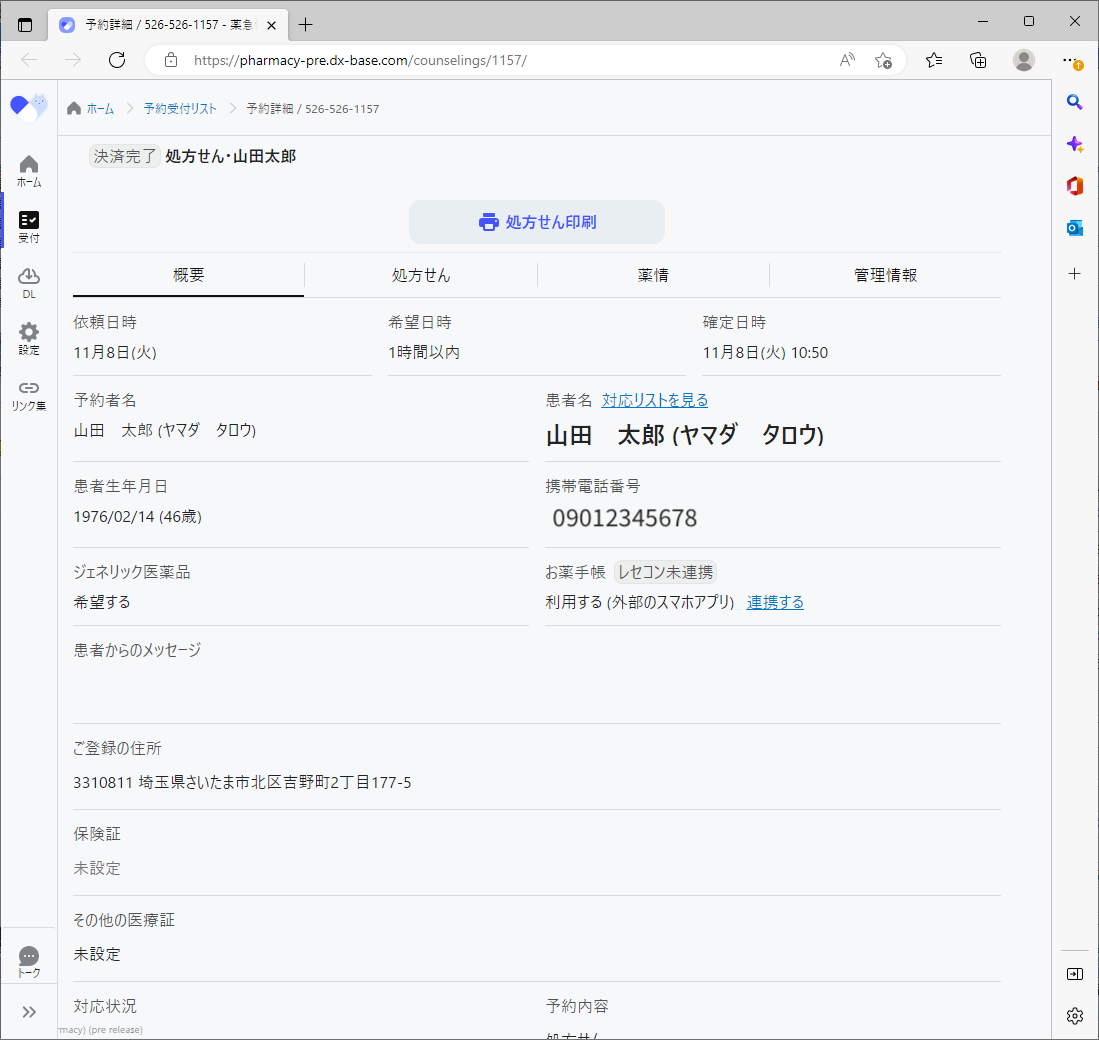Open the リンク集 links sidebar icon
The height and width of the screenshot is (1040, 1099).
pyautogui.click(x=29, y=395)
